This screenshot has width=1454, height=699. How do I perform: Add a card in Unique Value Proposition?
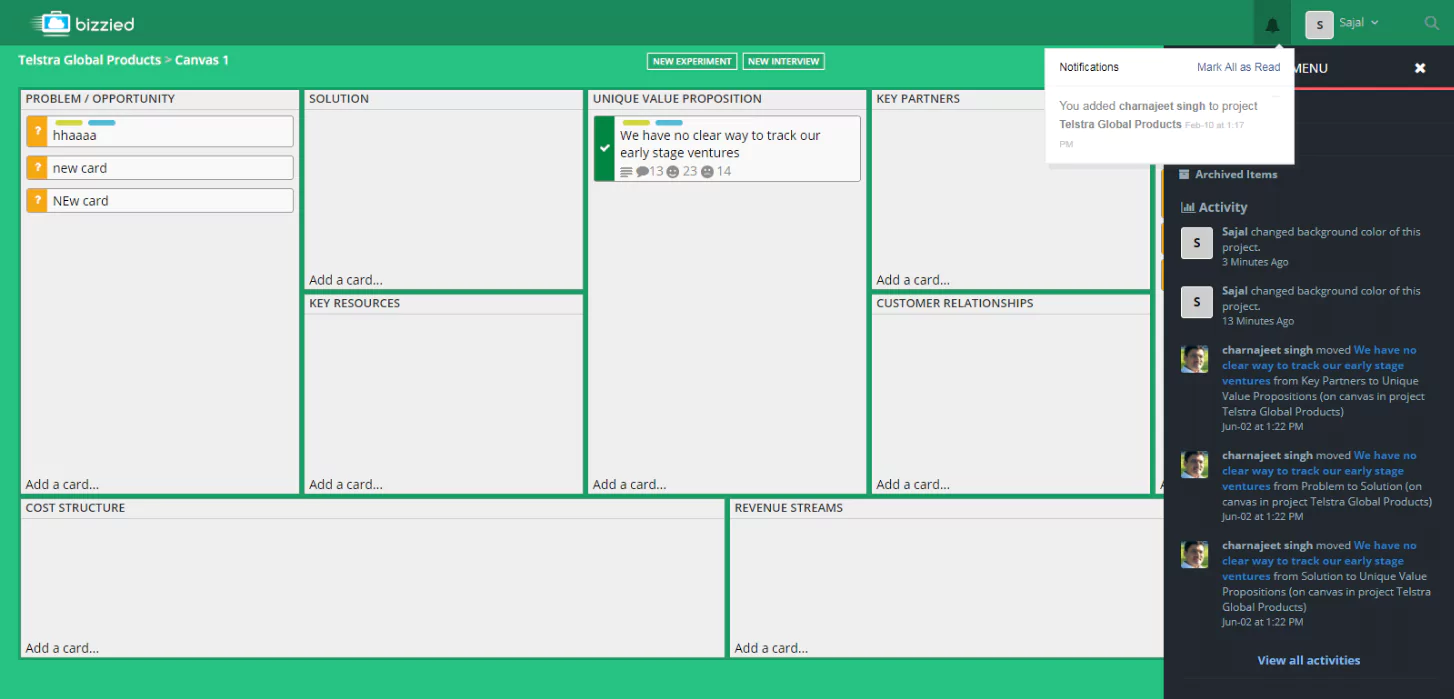[630, 484]
